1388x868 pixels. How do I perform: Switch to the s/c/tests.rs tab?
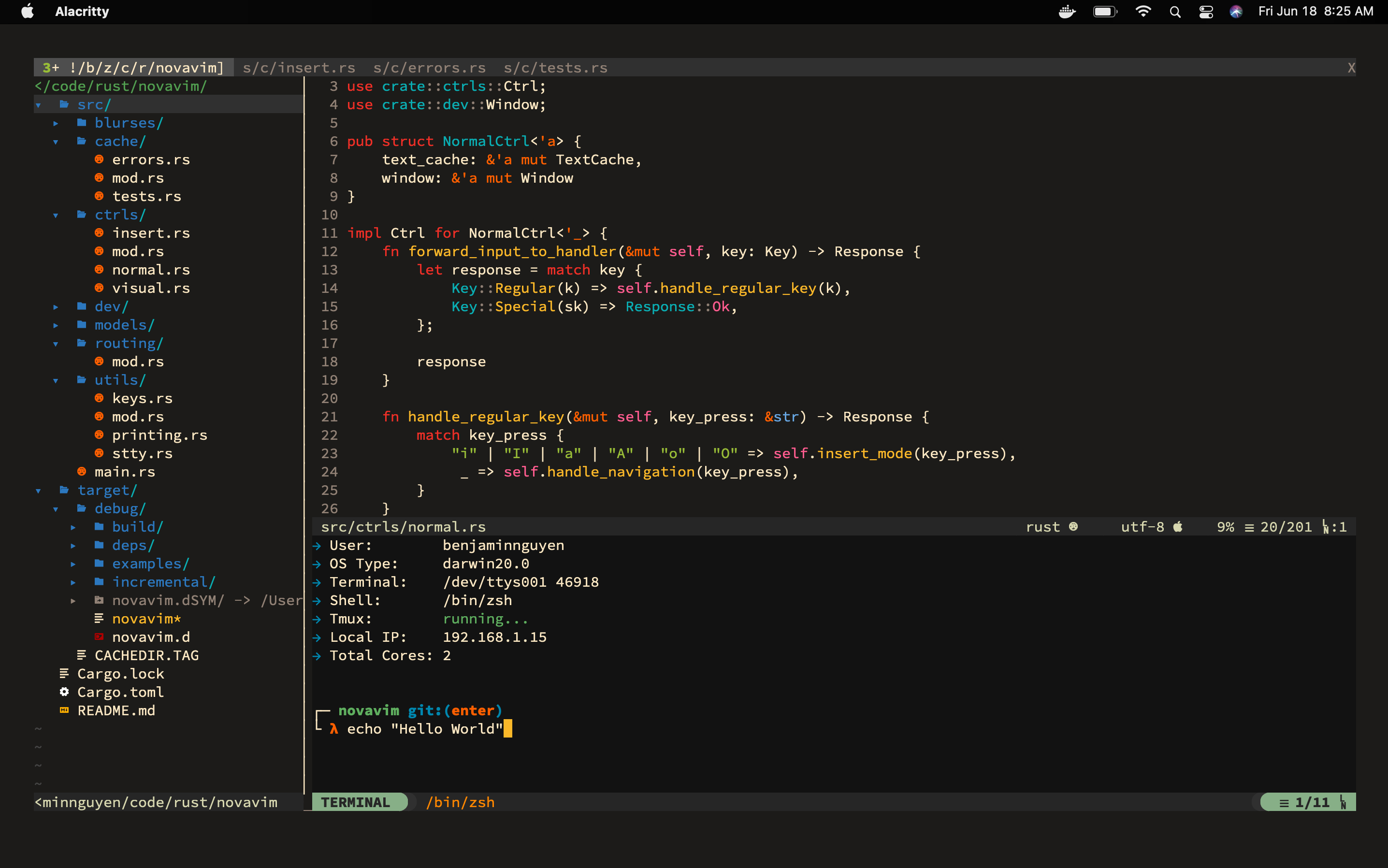(x=555, y=67)
